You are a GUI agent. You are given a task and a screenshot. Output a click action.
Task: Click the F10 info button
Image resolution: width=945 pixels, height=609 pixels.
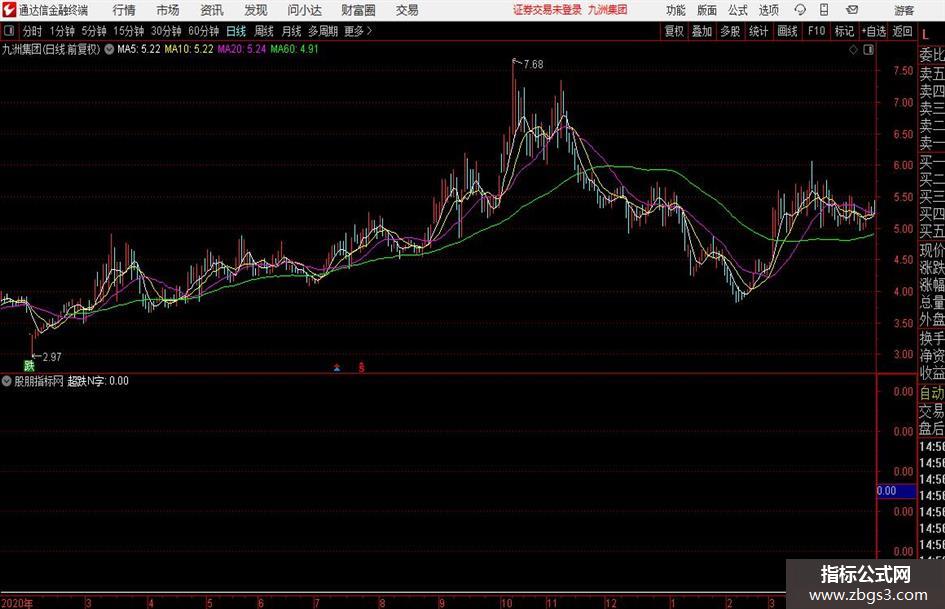coord(817,31)
